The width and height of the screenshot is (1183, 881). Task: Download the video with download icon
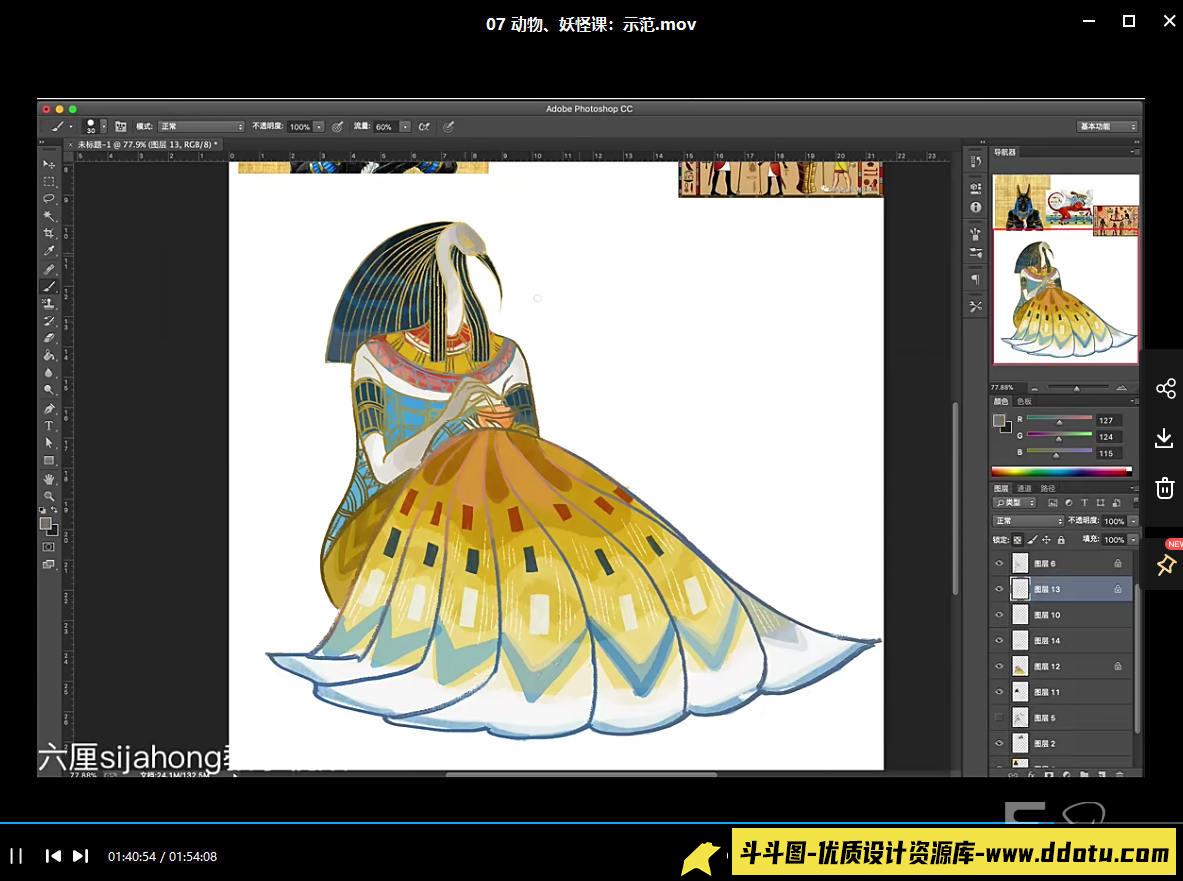[x=1165, y=438]
